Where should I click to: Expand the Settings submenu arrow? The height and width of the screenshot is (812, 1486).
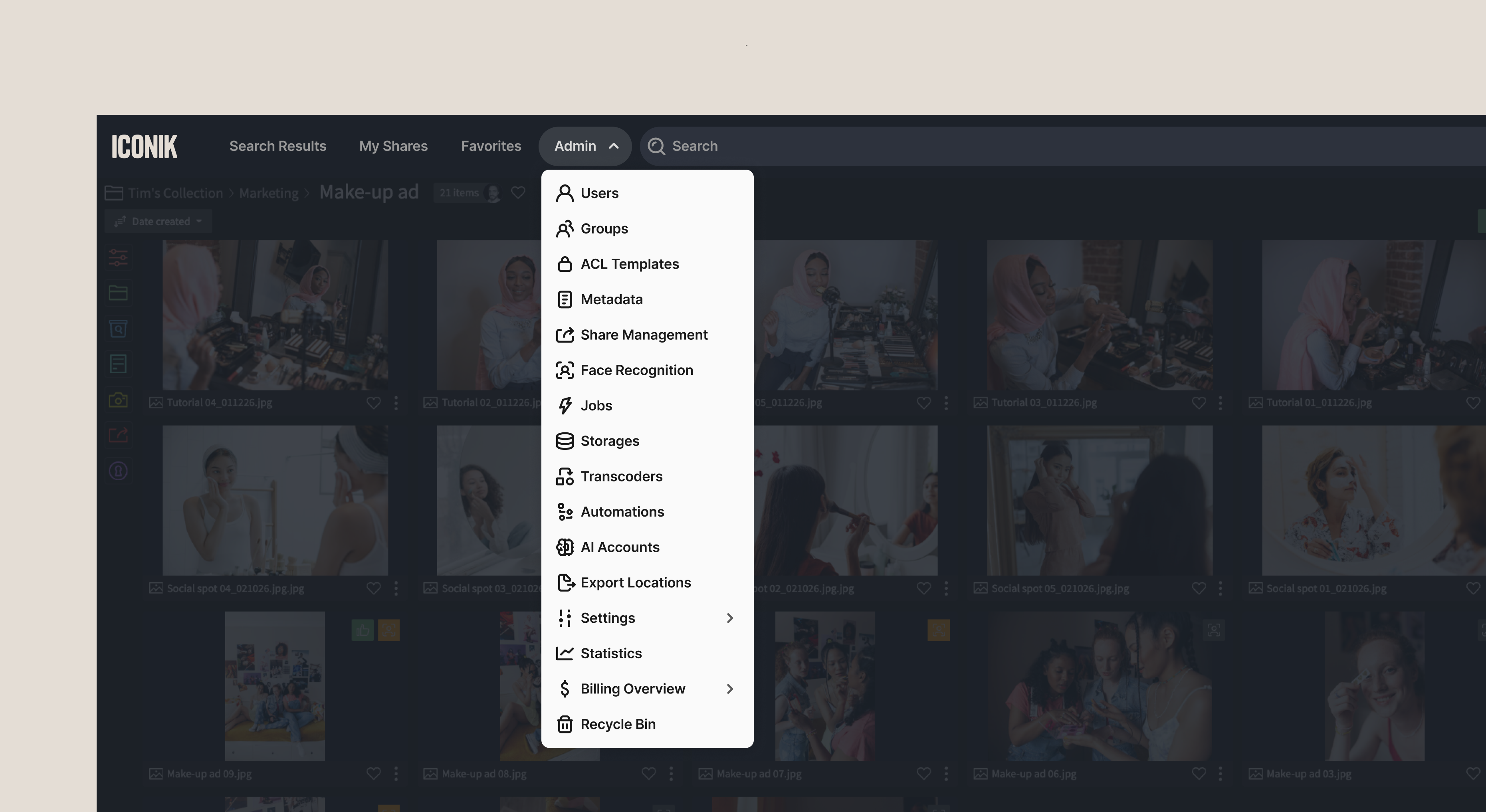730,618
